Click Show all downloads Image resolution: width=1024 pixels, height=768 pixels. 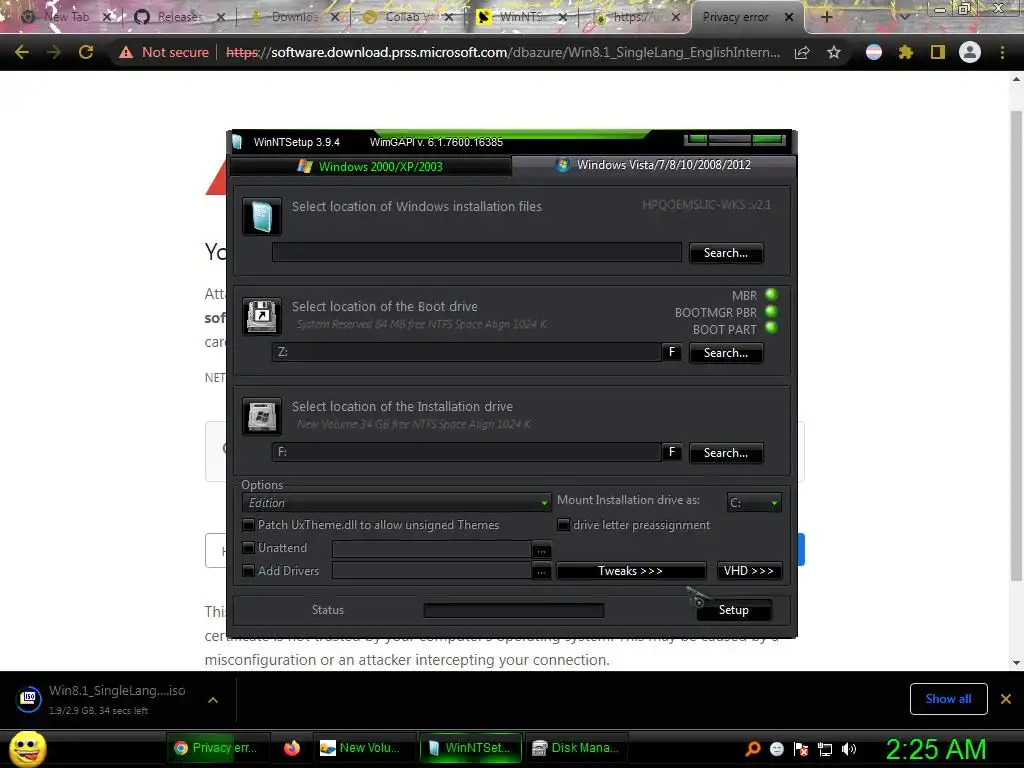pyautogui.click(x=948, y=699)
